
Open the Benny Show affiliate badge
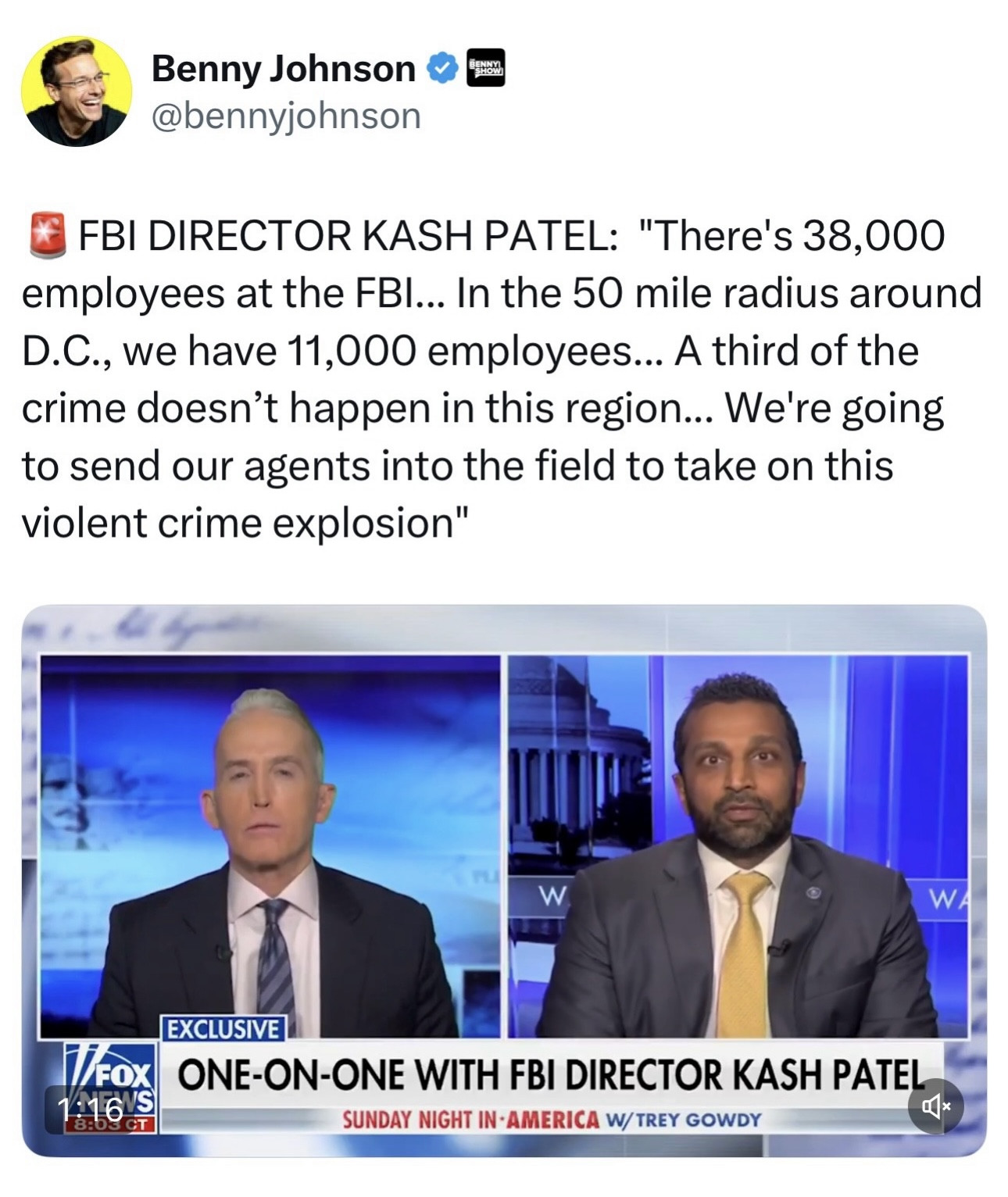[485, 68]
